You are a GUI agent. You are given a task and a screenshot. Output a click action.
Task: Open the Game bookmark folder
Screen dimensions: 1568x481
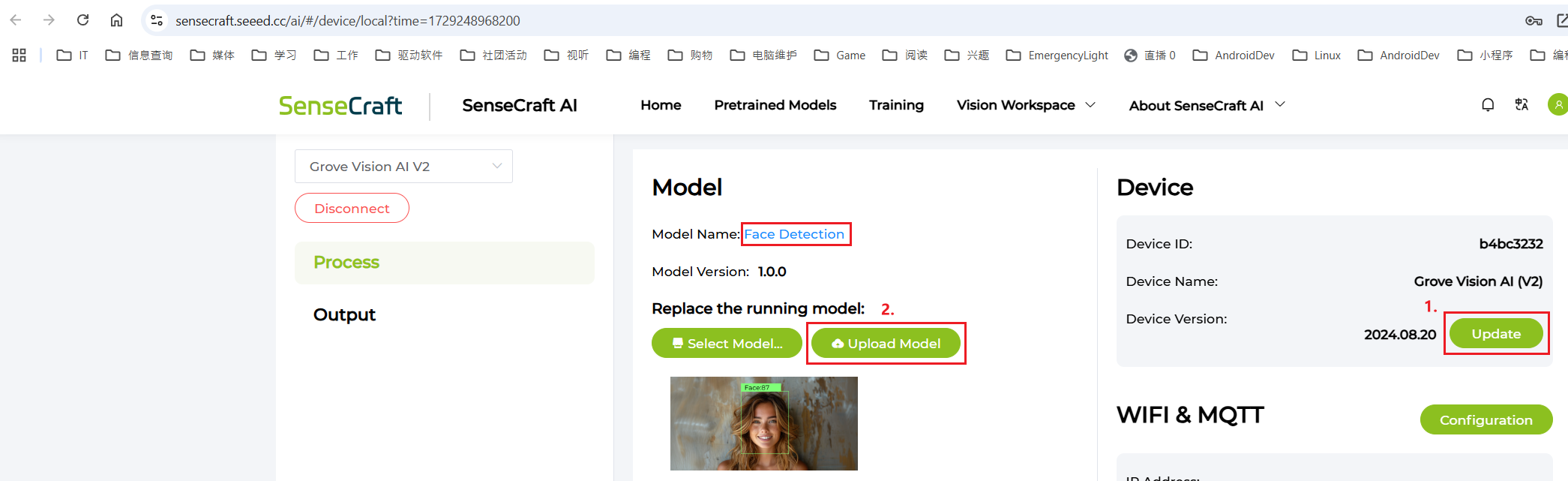[x=840, y=55]
